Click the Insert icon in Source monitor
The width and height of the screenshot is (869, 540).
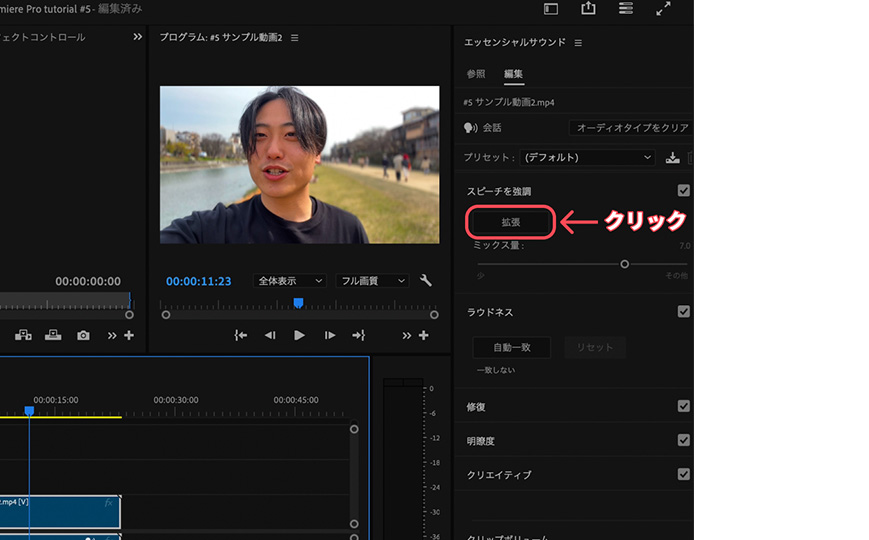pyautogui.click(x=23, y=335)
